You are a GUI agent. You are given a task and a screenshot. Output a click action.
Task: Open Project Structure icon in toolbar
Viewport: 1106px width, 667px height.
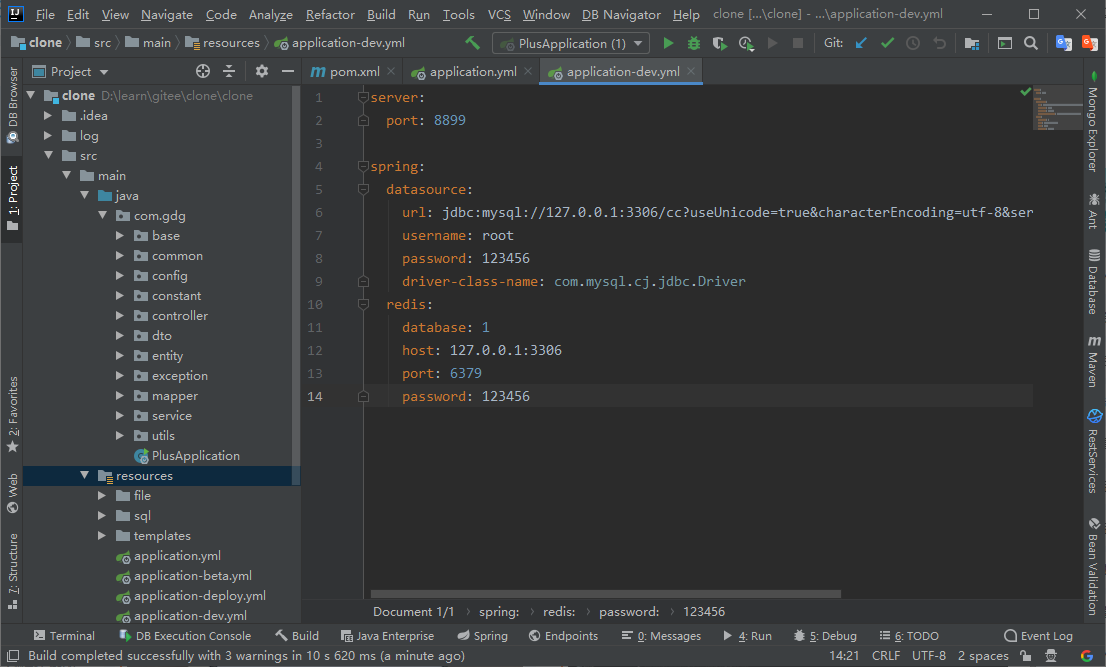(x=972, y=43)
